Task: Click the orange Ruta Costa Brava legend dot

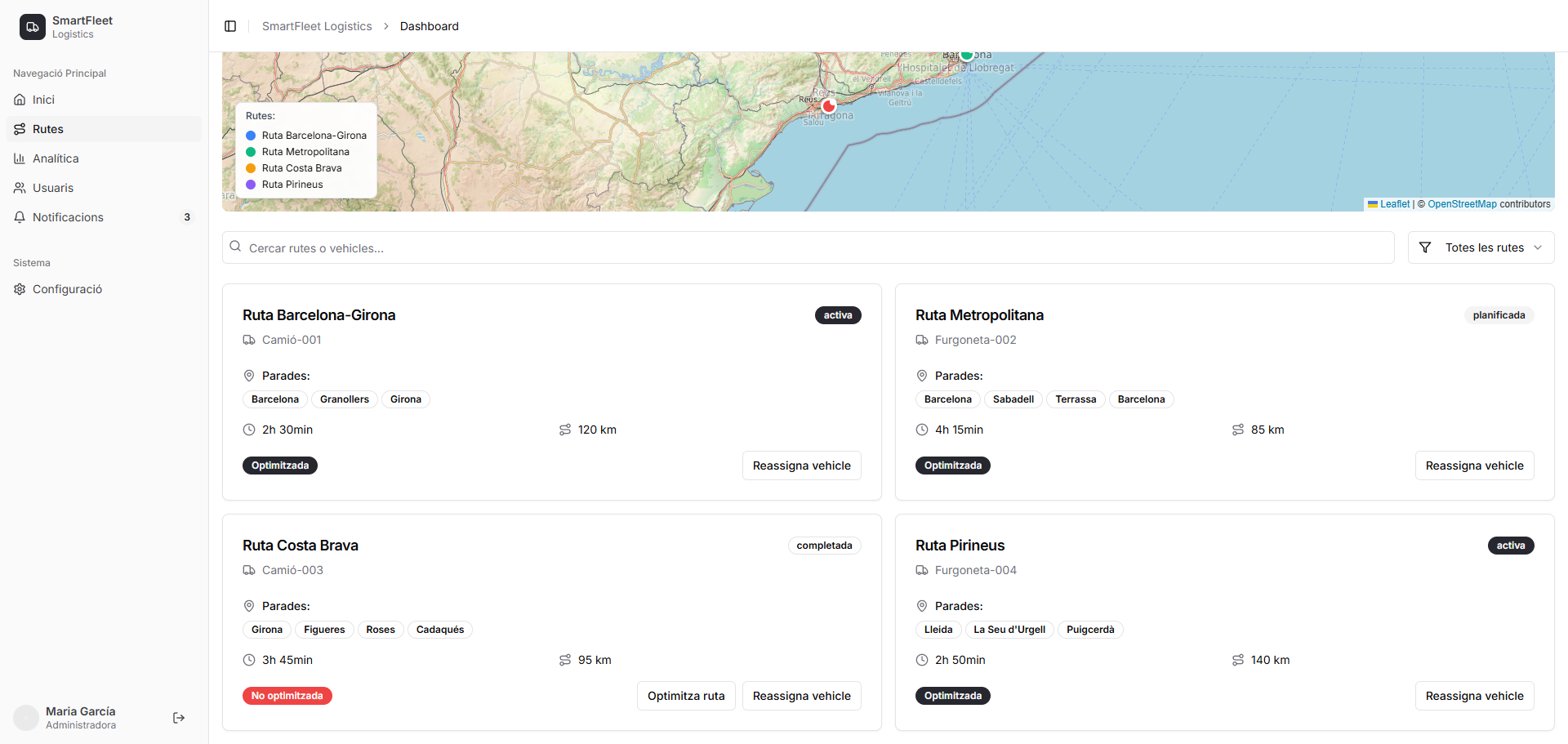Action: (x=251, y=168)
